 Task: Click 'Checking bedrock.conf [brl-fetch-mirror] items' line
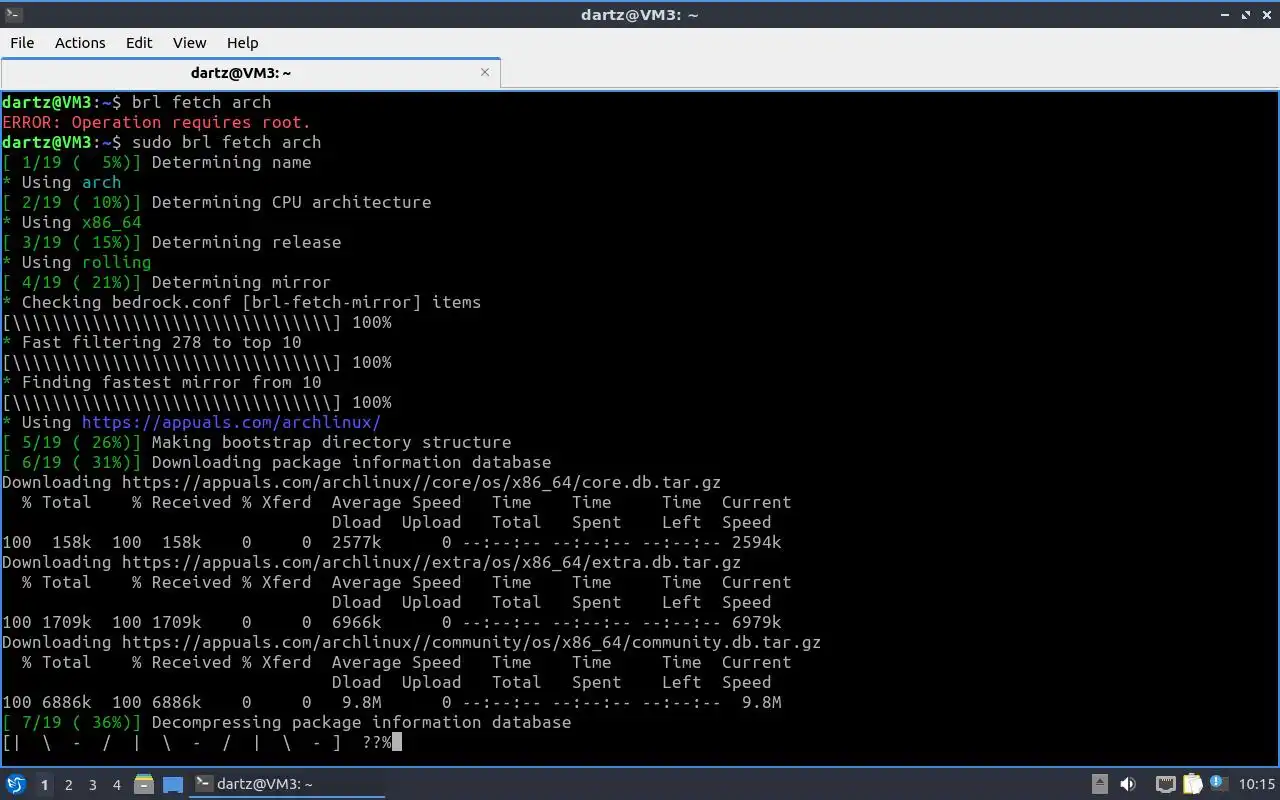tap(241, 302)
